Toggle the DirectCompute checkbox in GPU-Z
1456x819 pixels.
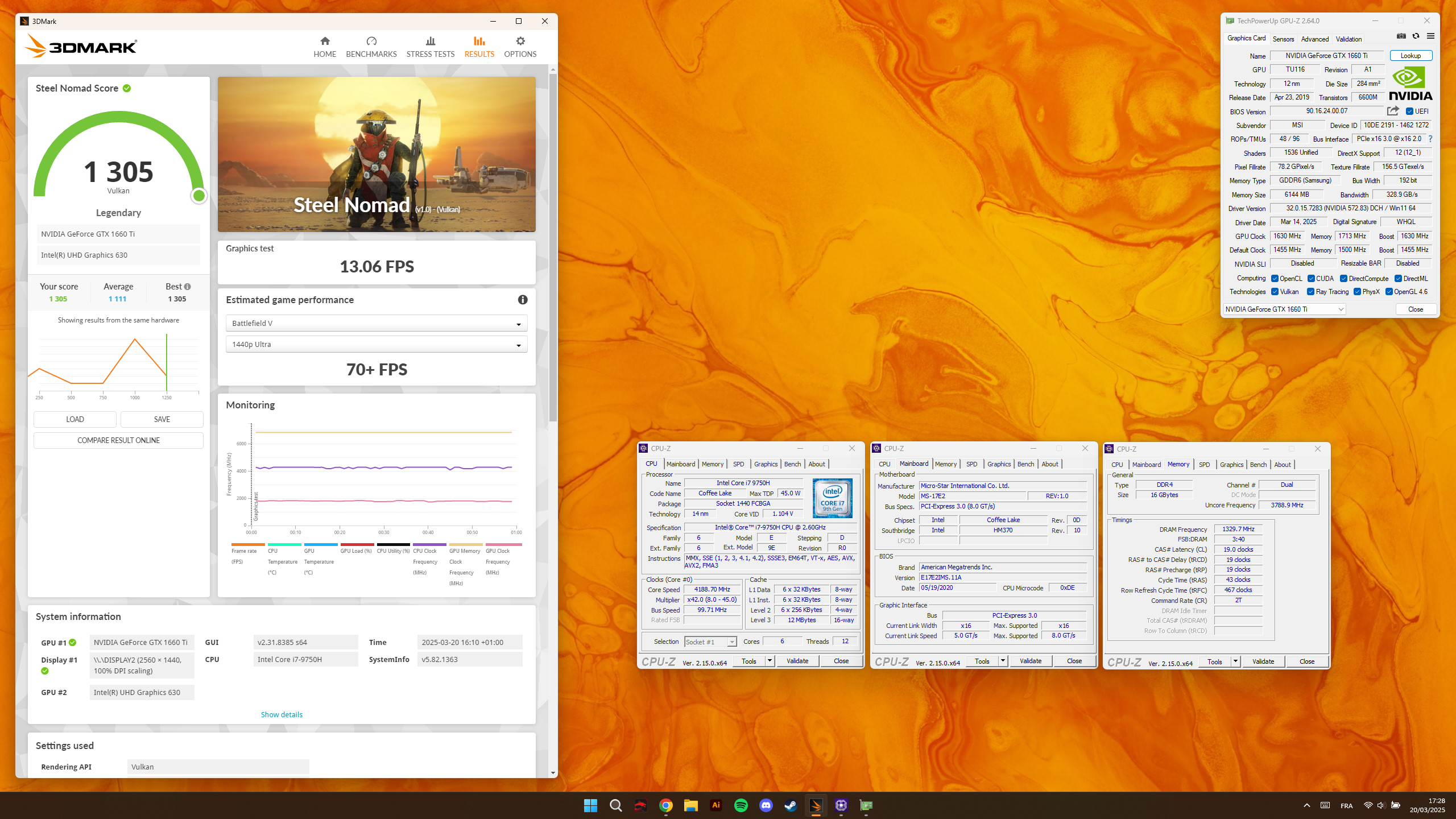(1343, 279)
